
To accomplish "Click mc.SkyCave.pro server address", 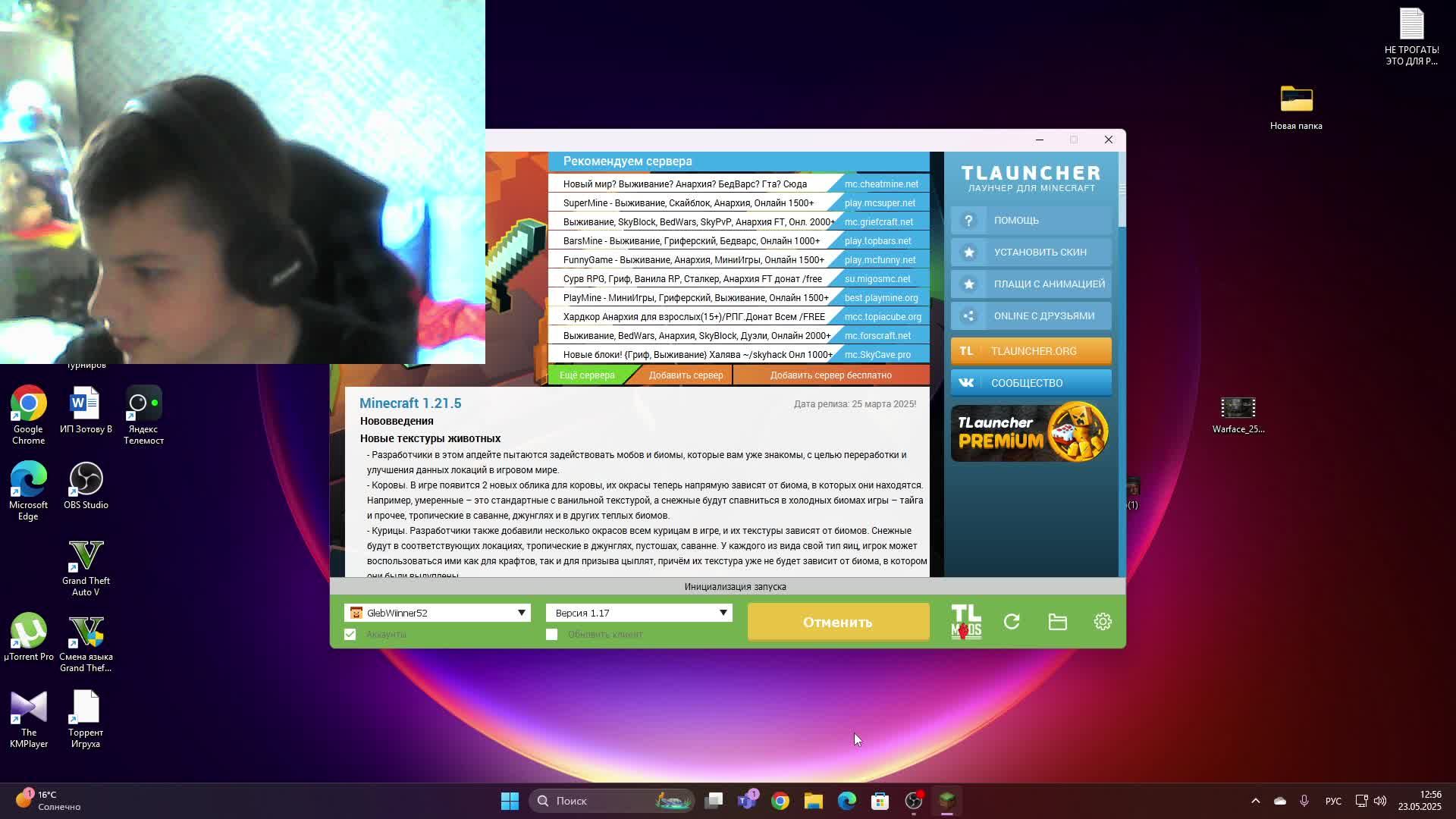I will 877,354.
